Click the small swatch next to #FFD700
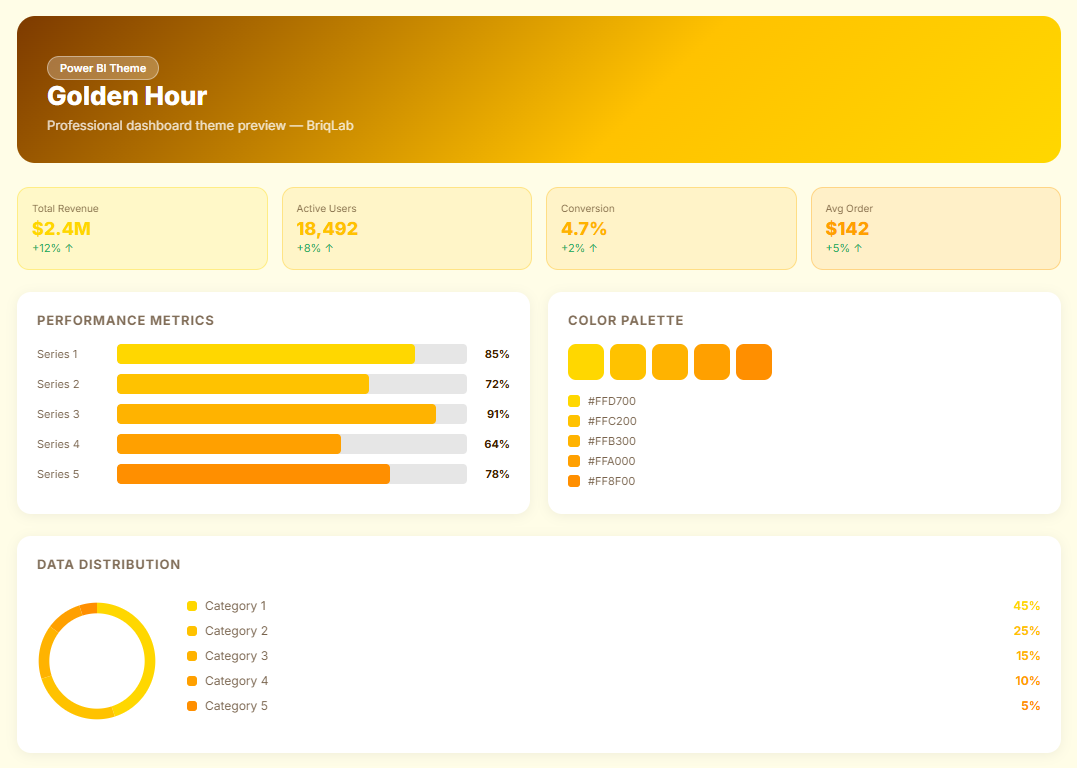Screen dimensions: 1077x768 click(x=574, y=401)
